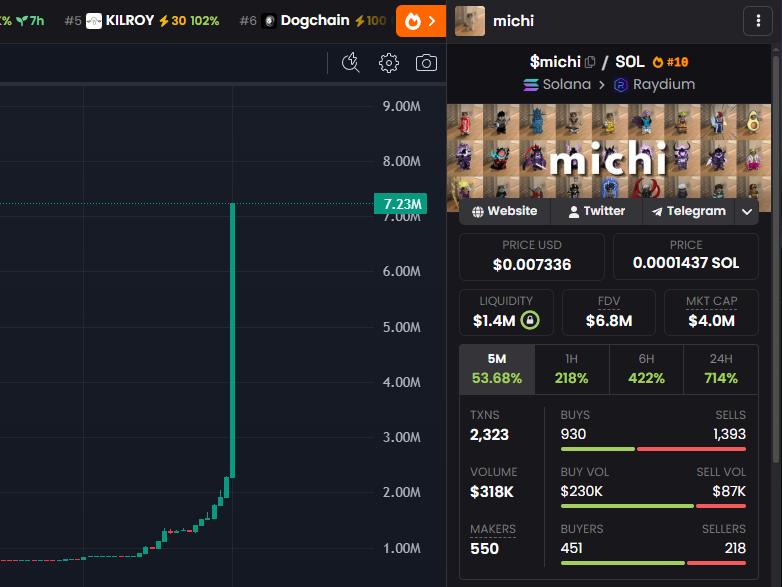782x587 pixels.
Task: Click the MKT CAP $4.0M box
Action: [x=711, y=312]
